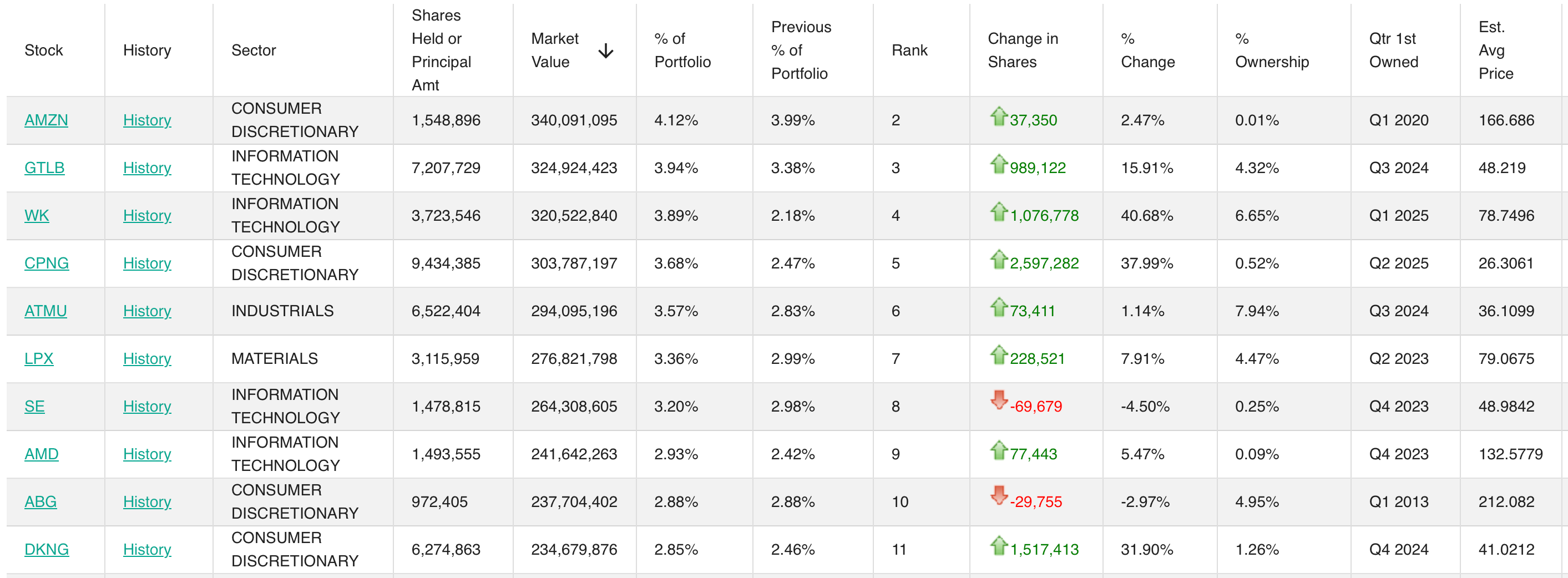
Task: Sort by the % Change column header
Action: pyautogui.click(x=1147, y=50)
